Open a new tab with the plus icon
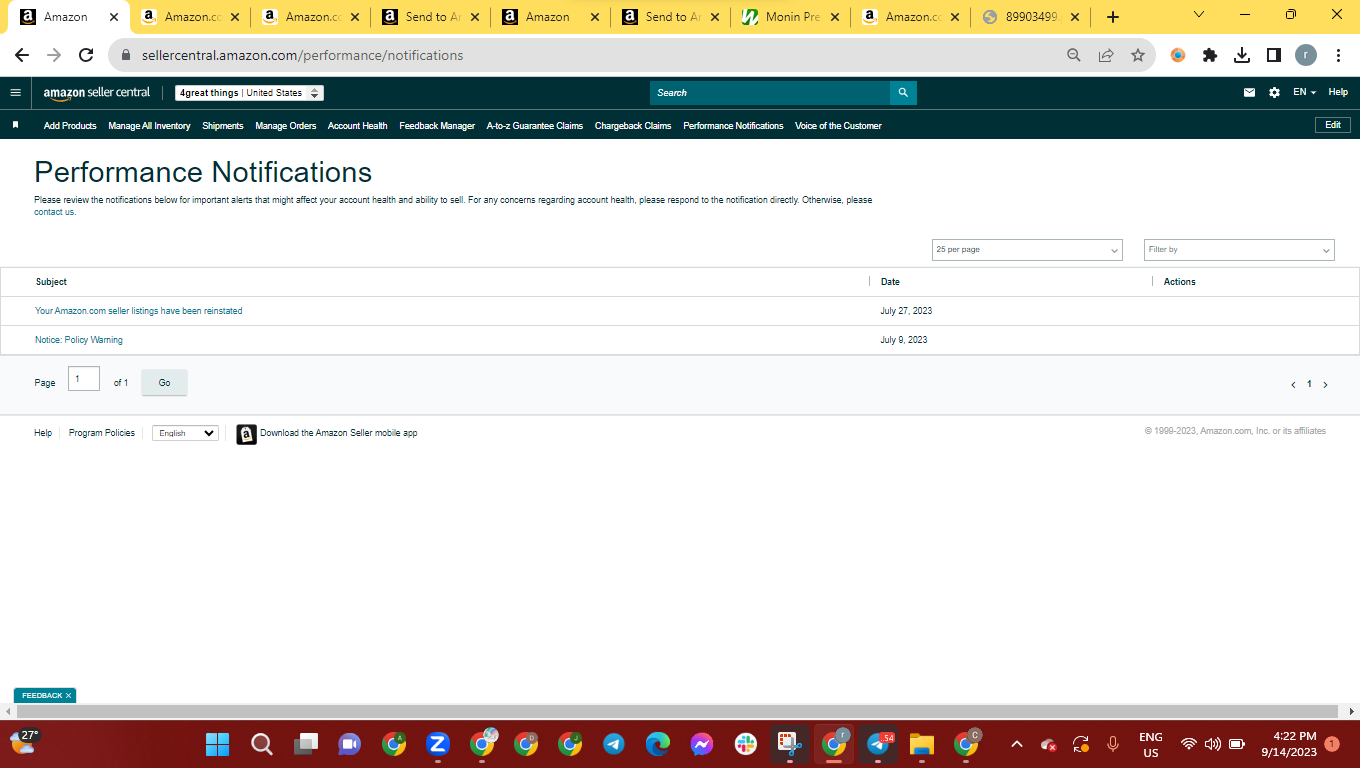 [1113, 17]
